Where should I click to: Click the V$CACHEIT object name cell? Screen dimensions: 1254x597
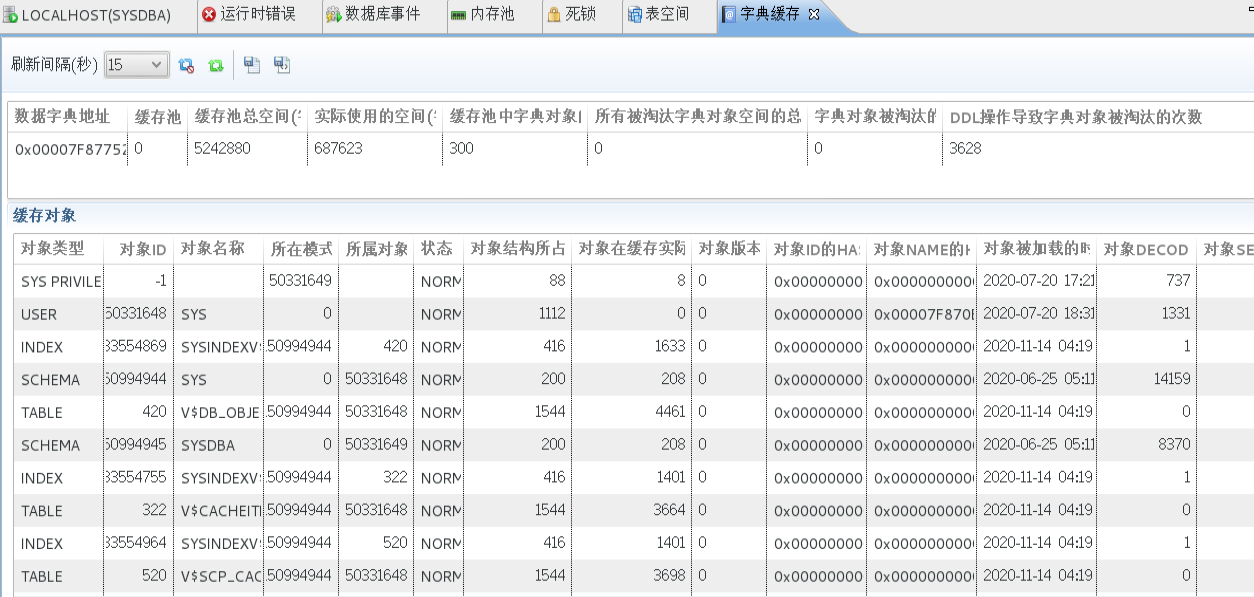coord(219,510)
